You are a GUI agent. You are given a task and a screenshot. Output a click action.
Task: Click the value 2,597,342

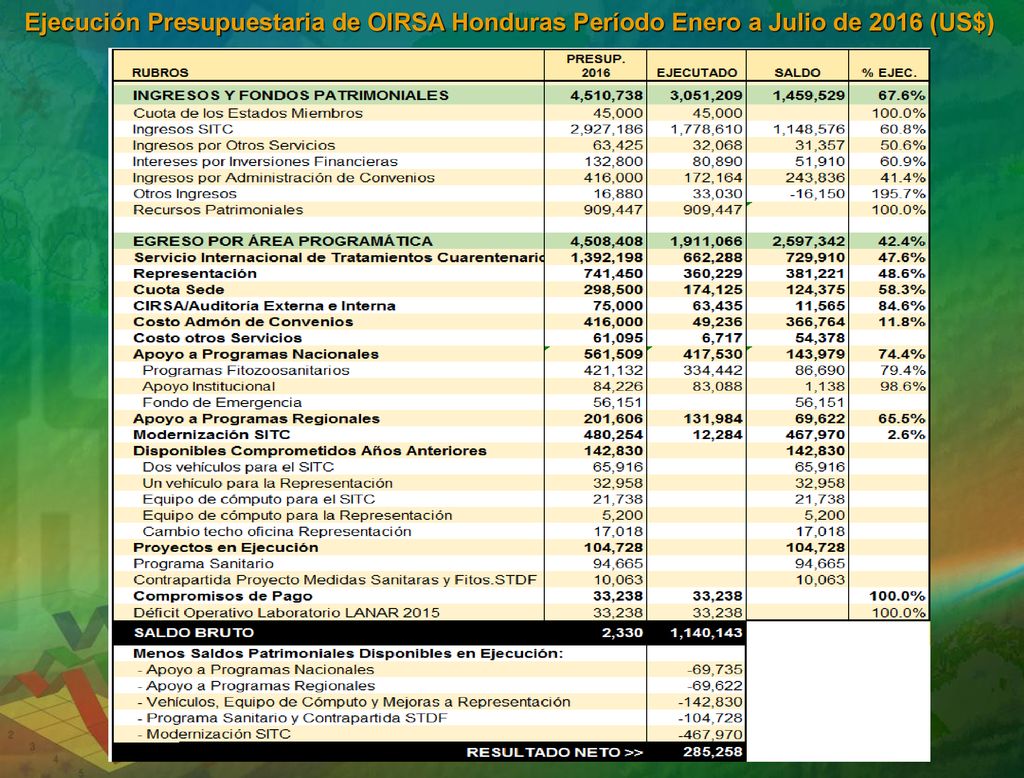[808, 241]
